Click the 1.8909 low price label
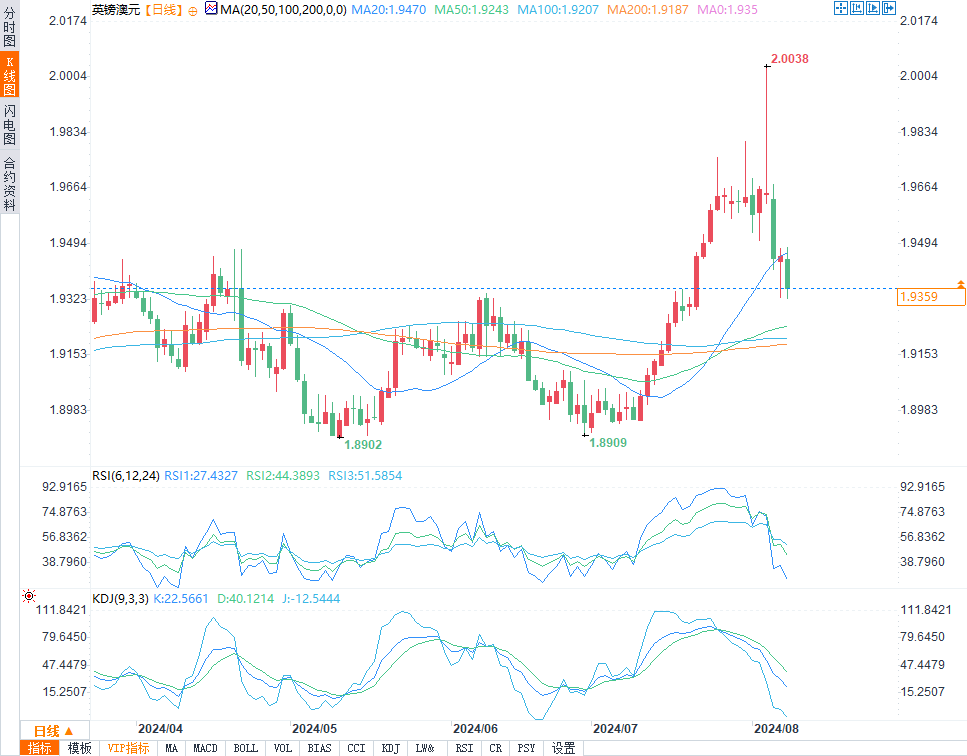The height and width of the screenshot is (756, 967). pos(608,443)
